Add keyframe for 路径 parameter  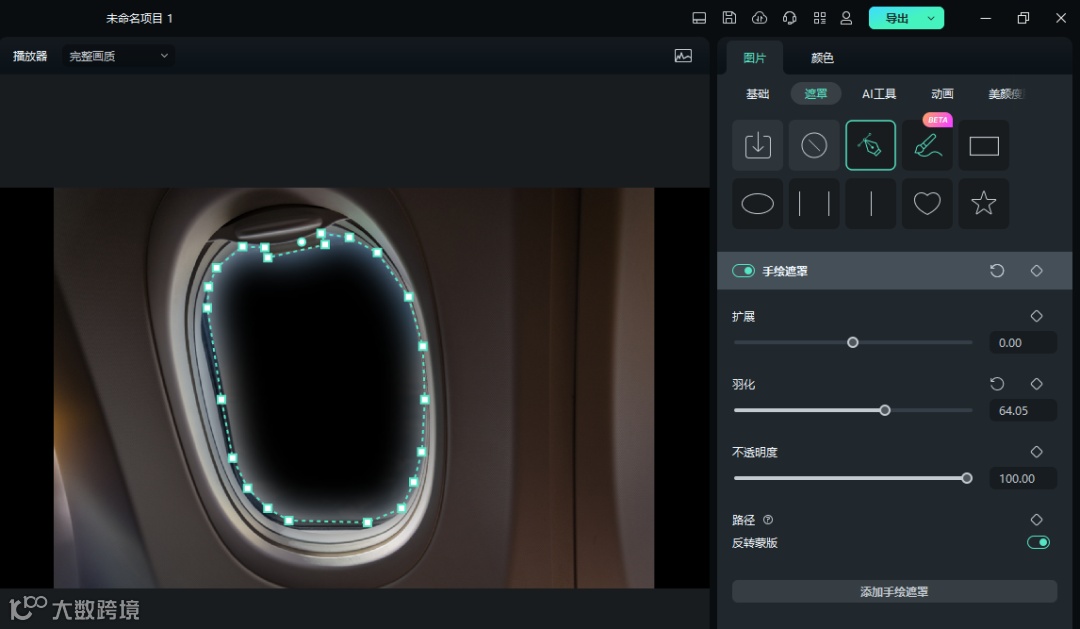1037,519
